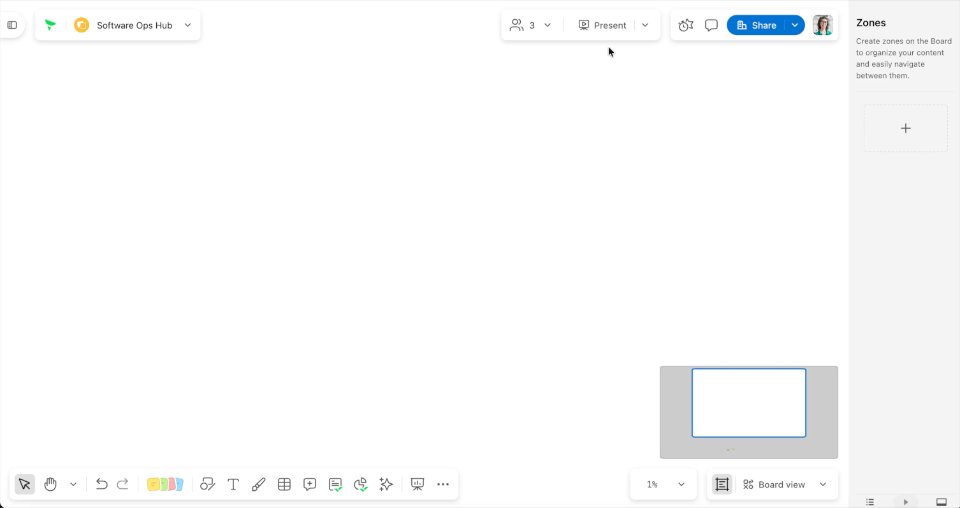Expand the Share button dropdown arrow
960x508 pixels.
coord(795,25)
